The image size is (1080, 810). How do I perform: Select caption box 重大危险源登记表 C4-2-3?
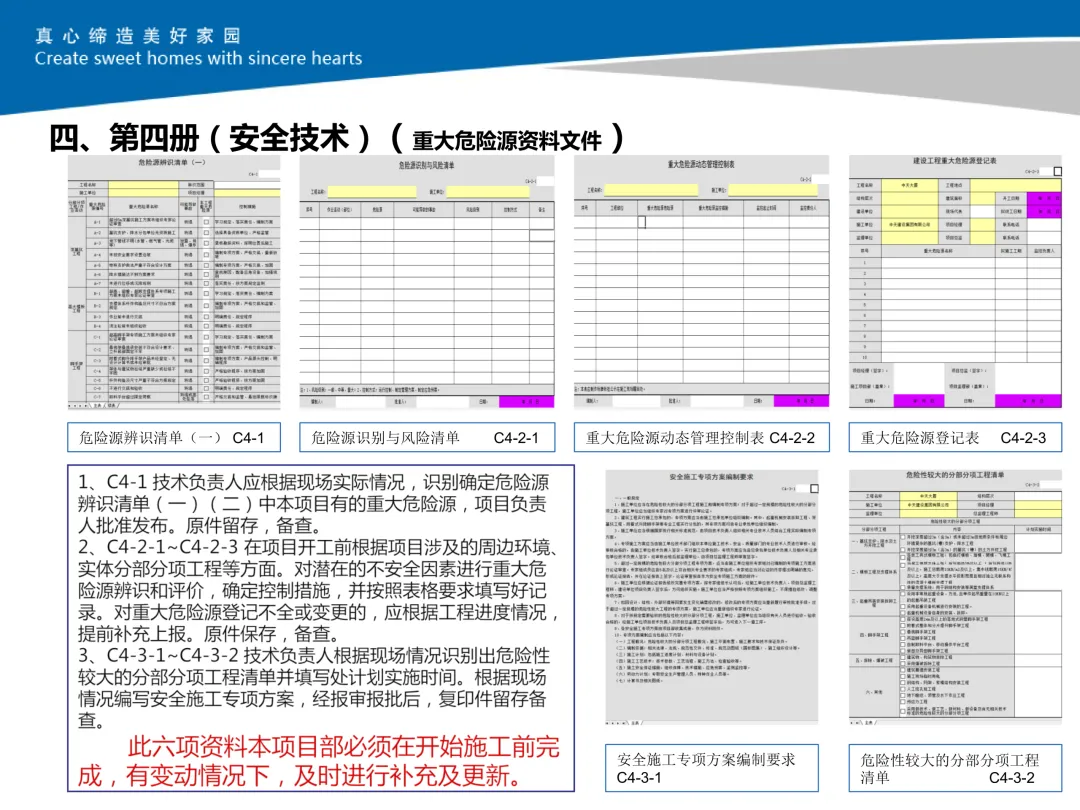click(x=955, y=437)
